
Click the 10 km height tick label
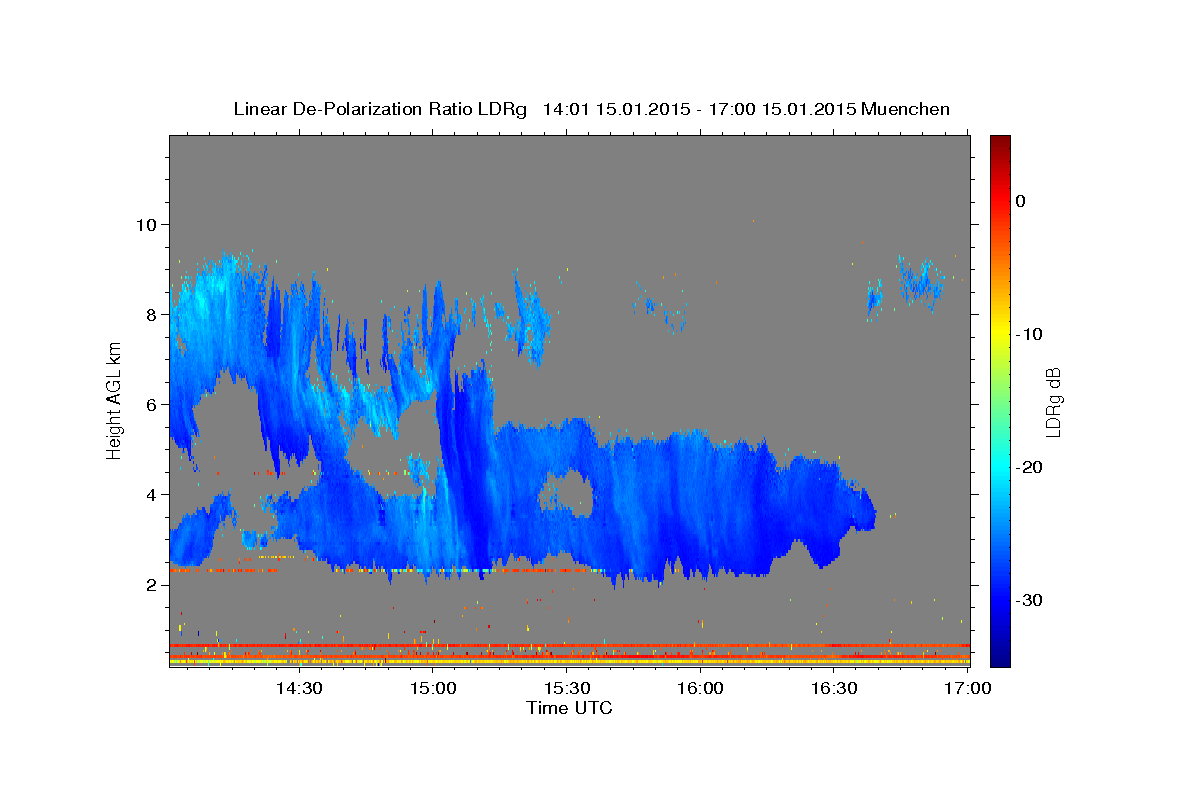click(x=146, y=224)
